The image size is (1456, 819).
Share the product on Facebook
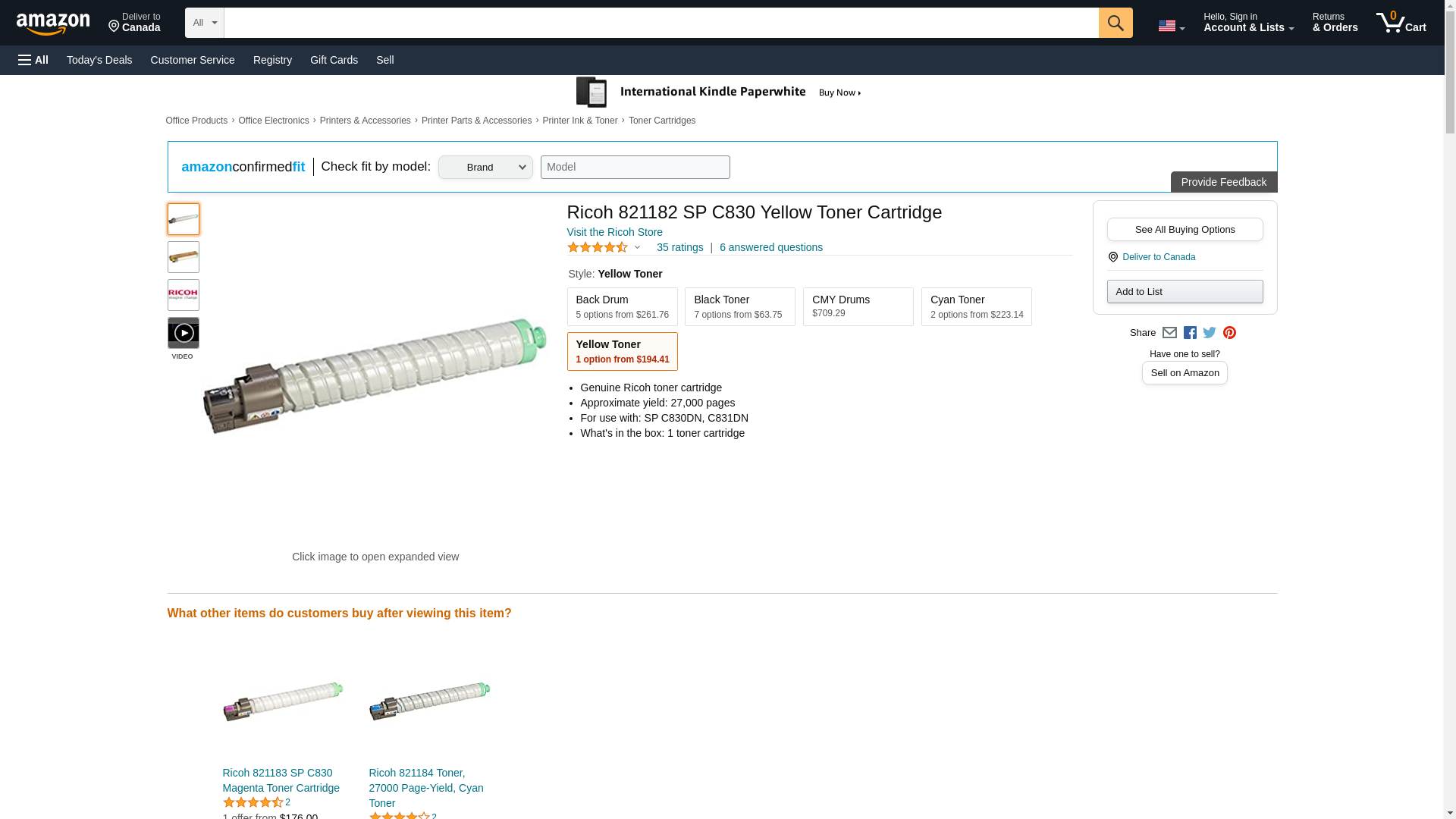(1190, 333)
